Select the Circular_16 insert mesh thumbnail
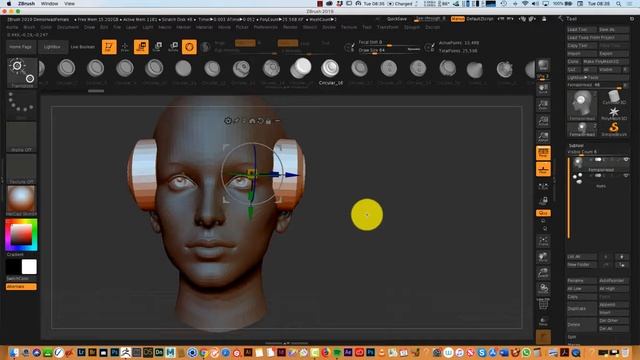The width and height of the screenshot is (640, 360). (x=330, y=69)
